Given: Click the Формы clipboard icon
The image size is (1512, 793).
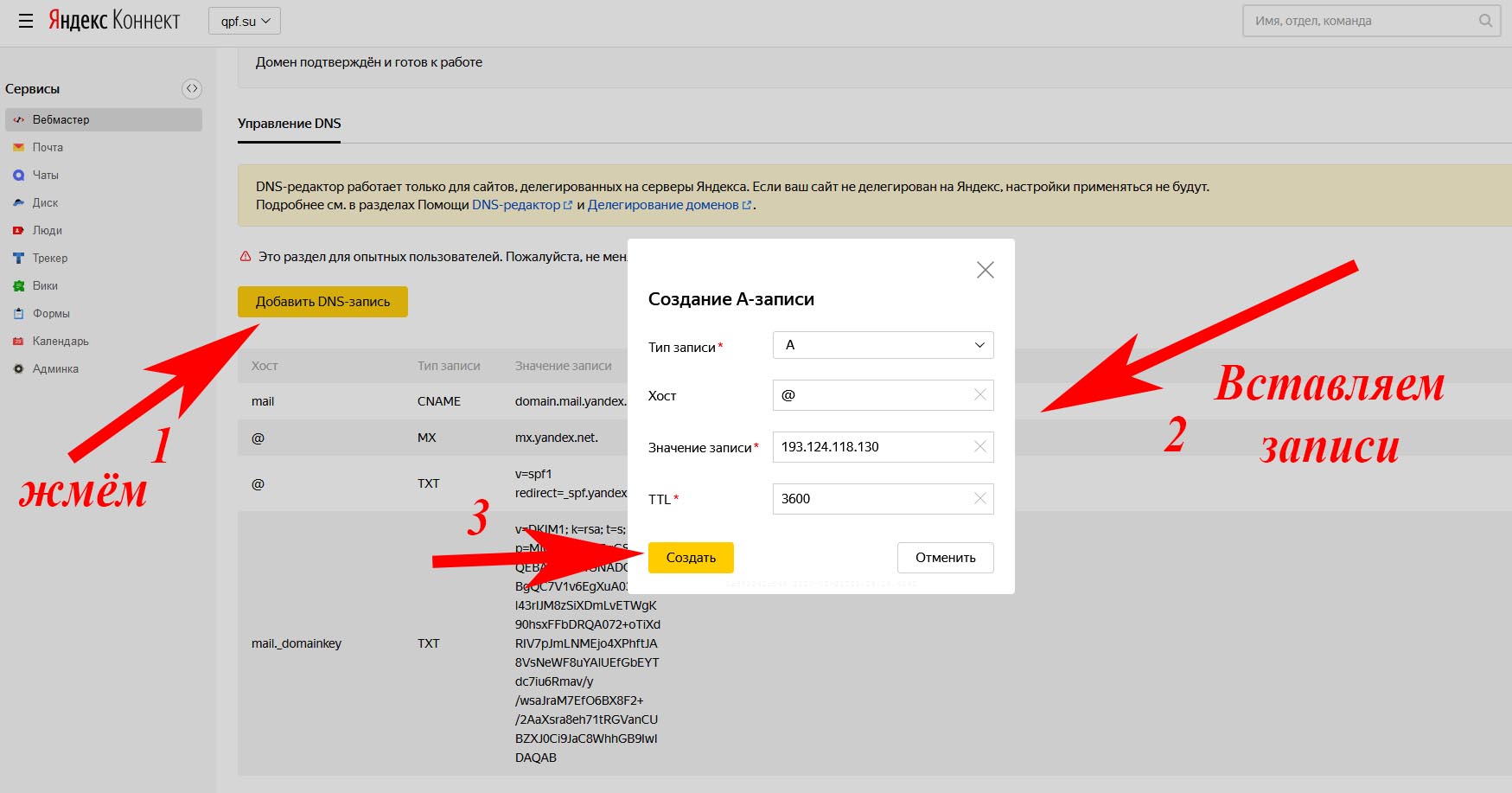Looking at the screenshot, I should coord(18,313).
